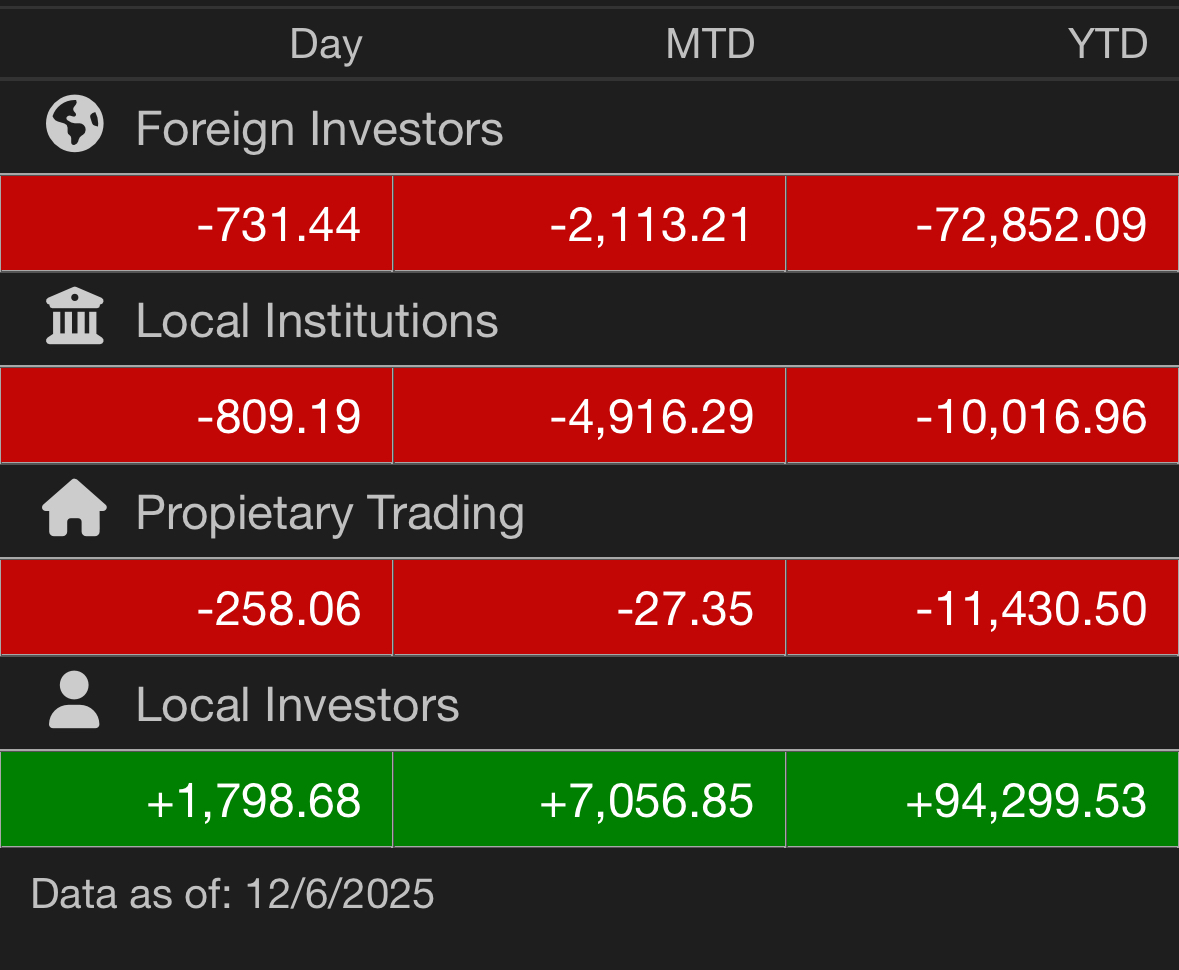Click the Data as of 12/6/2025 text
The image size is (1179, 970).
[232, 894]
